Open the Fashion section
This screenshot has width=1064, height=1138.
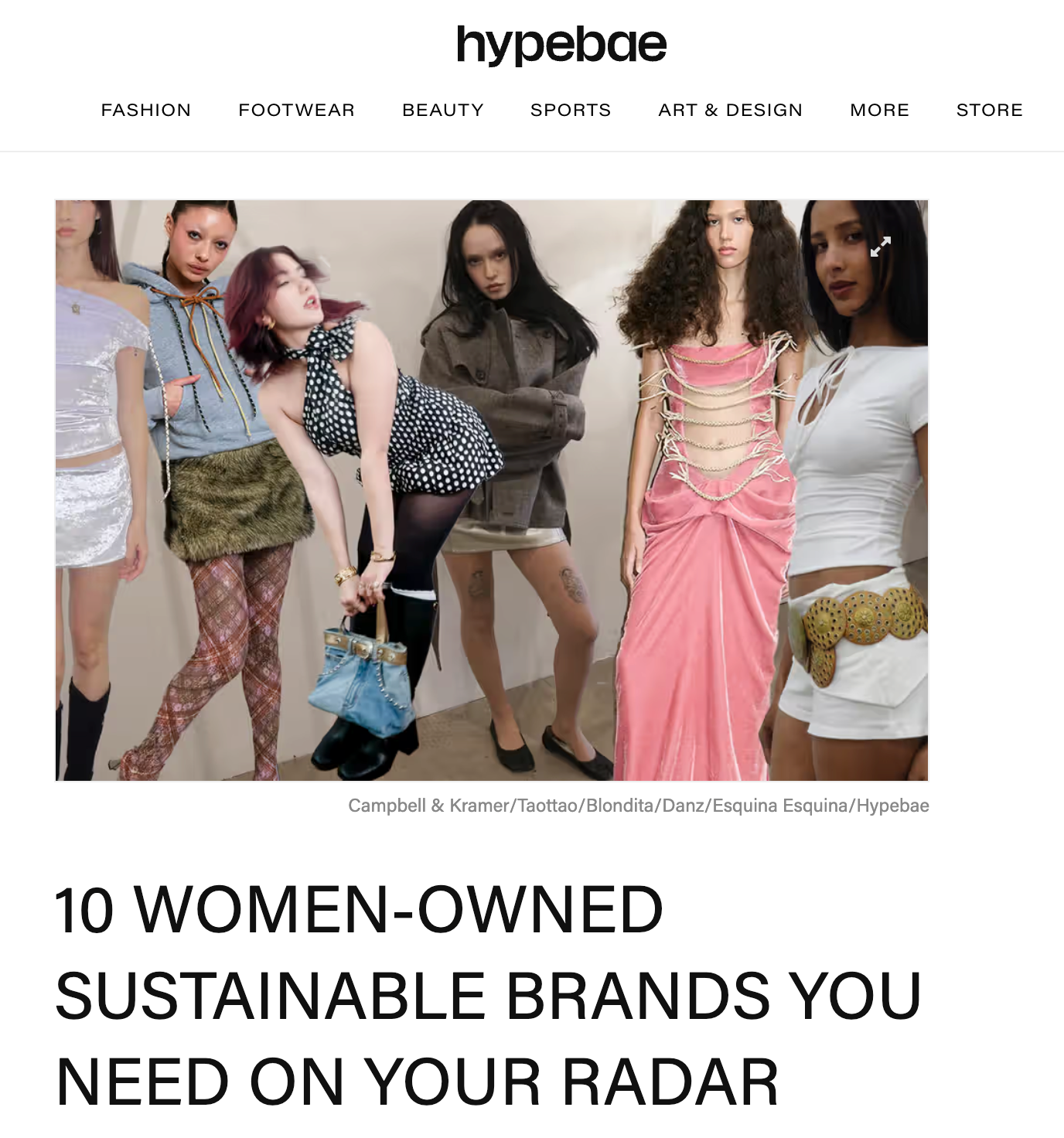tap(146, 110)
